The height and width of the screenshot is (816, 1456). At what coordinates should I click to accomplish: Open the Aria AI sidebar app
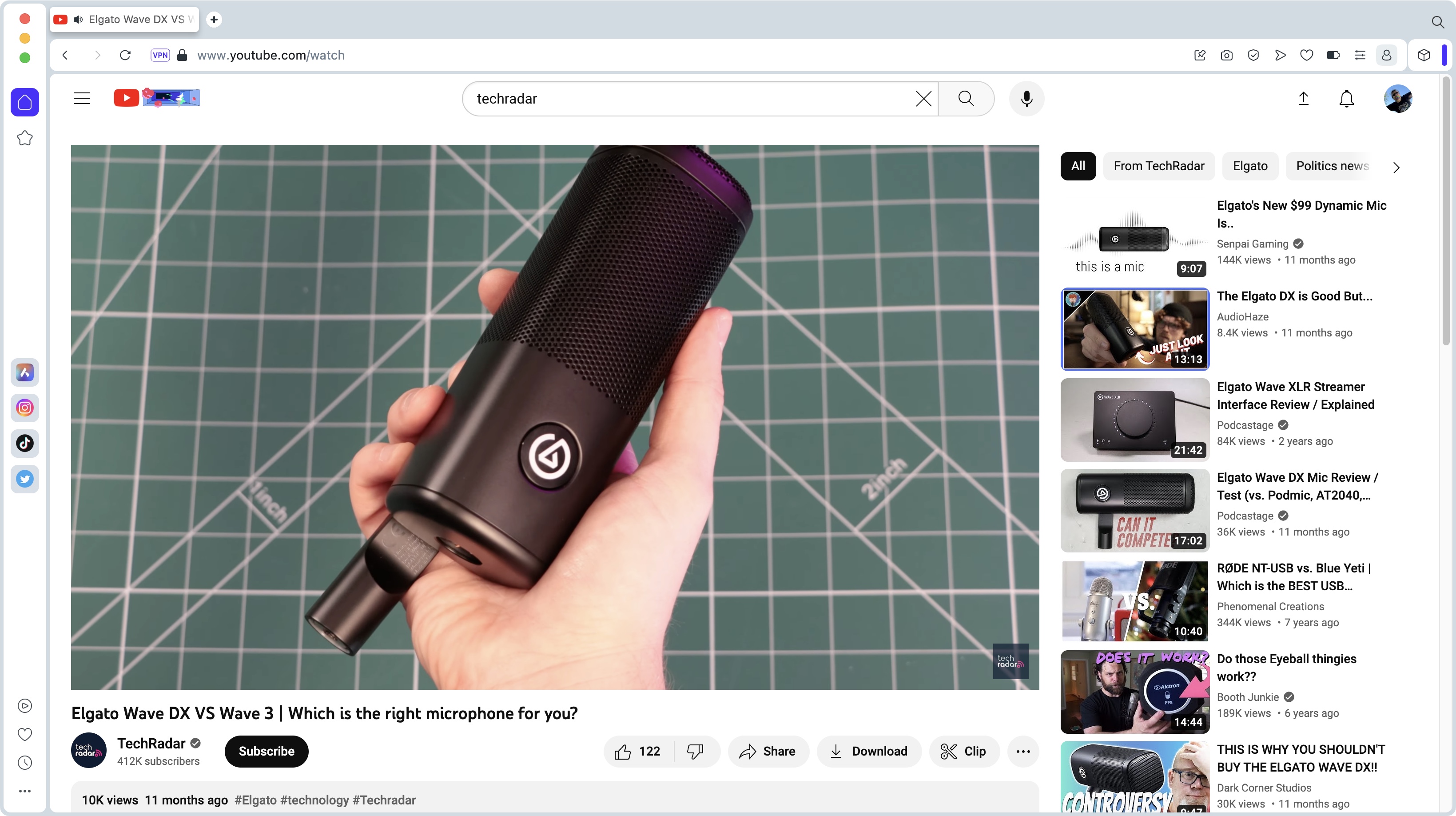pos(25,372)
